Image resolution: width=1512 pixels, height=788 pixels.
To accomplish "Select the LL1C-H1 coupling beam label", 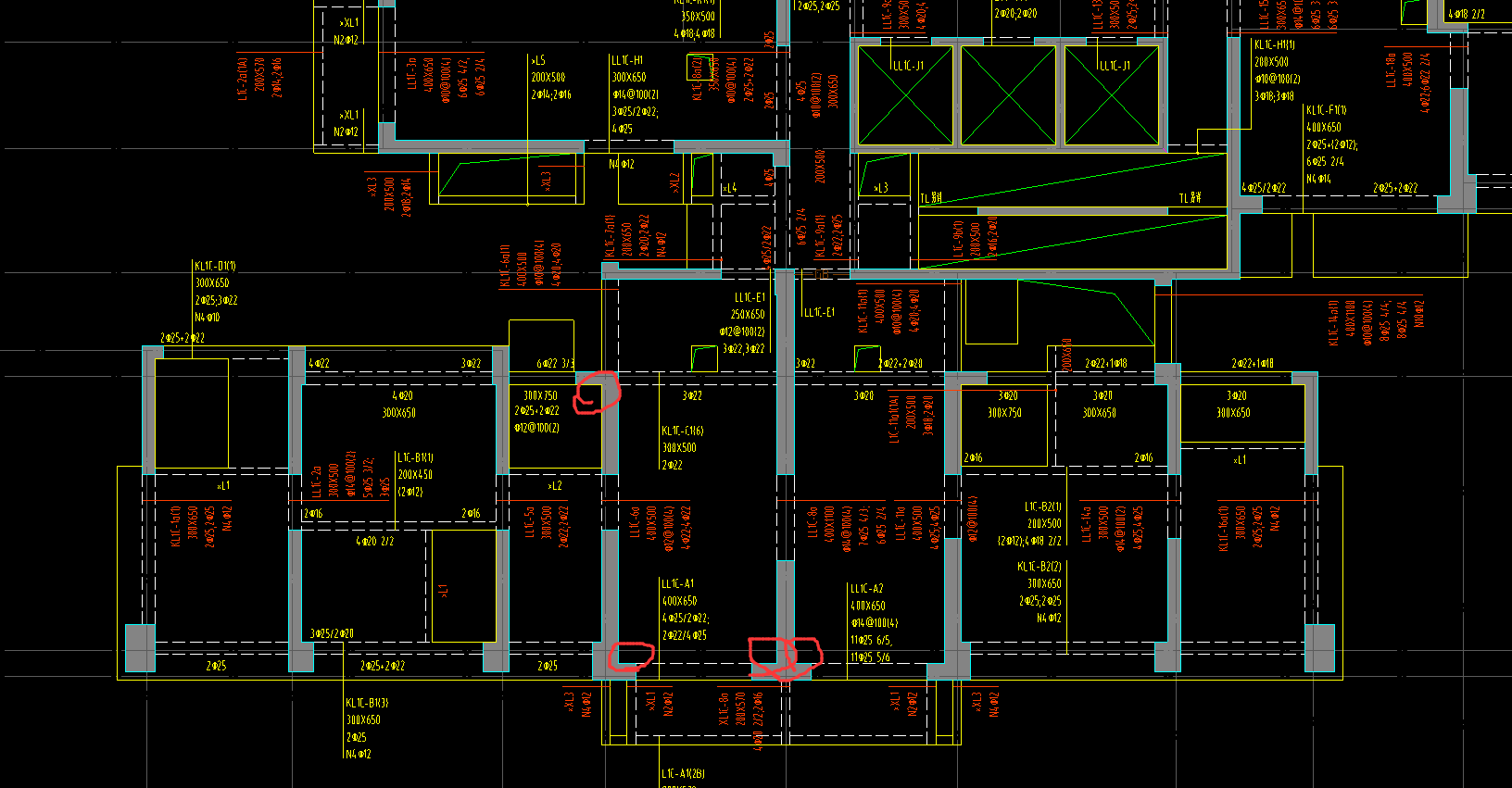I will [627, 60].
